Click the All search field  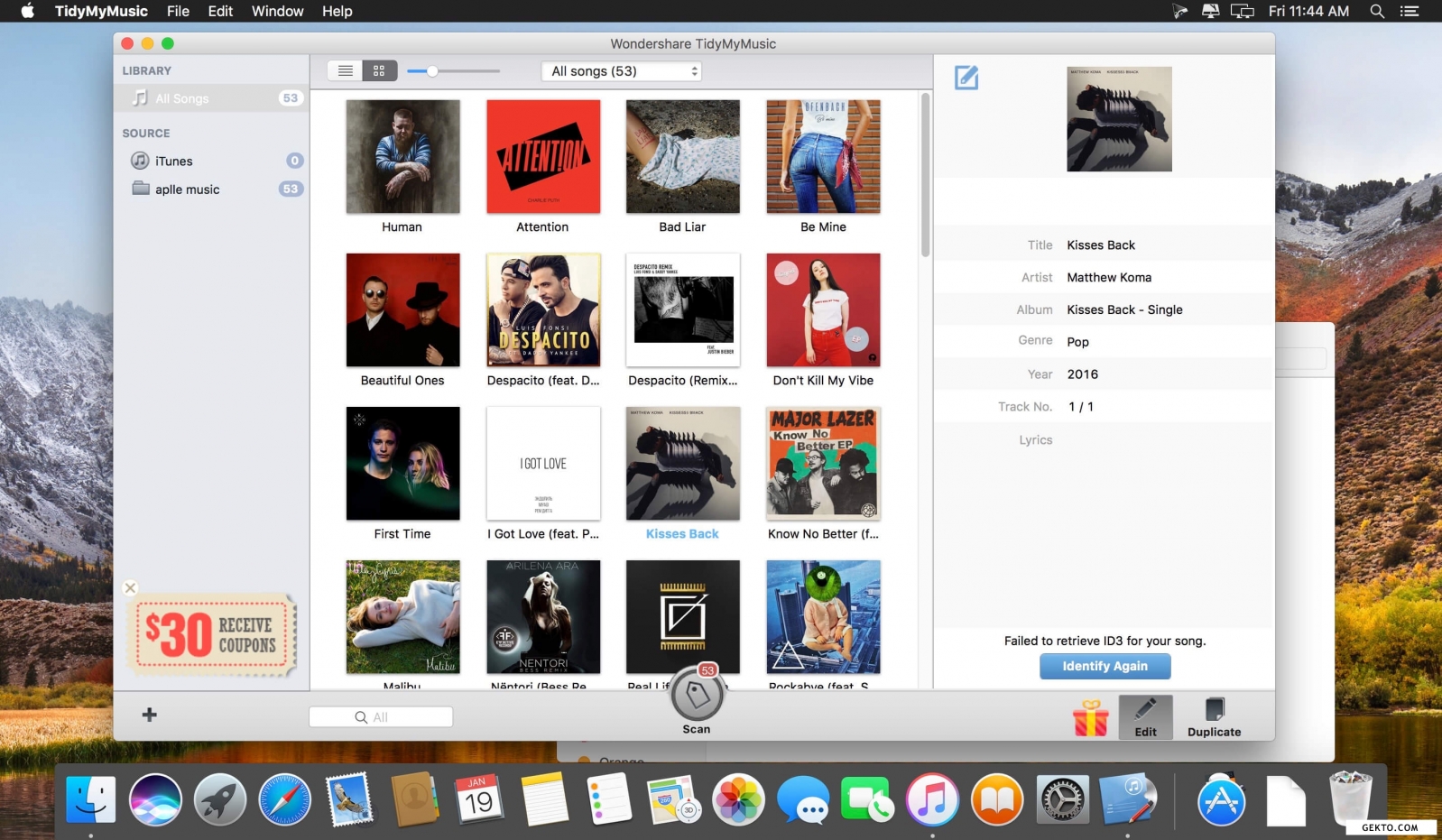pyautogui.click(x=381, y=716)
